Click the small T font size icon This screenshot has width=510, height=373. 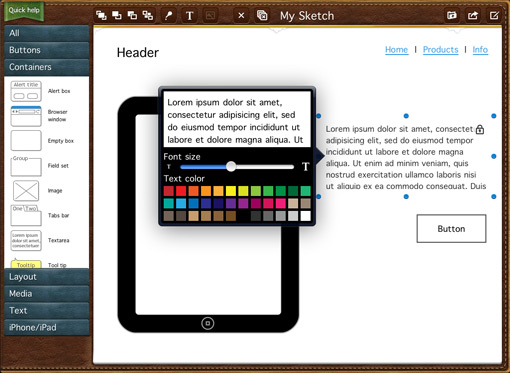coord(169,166)
